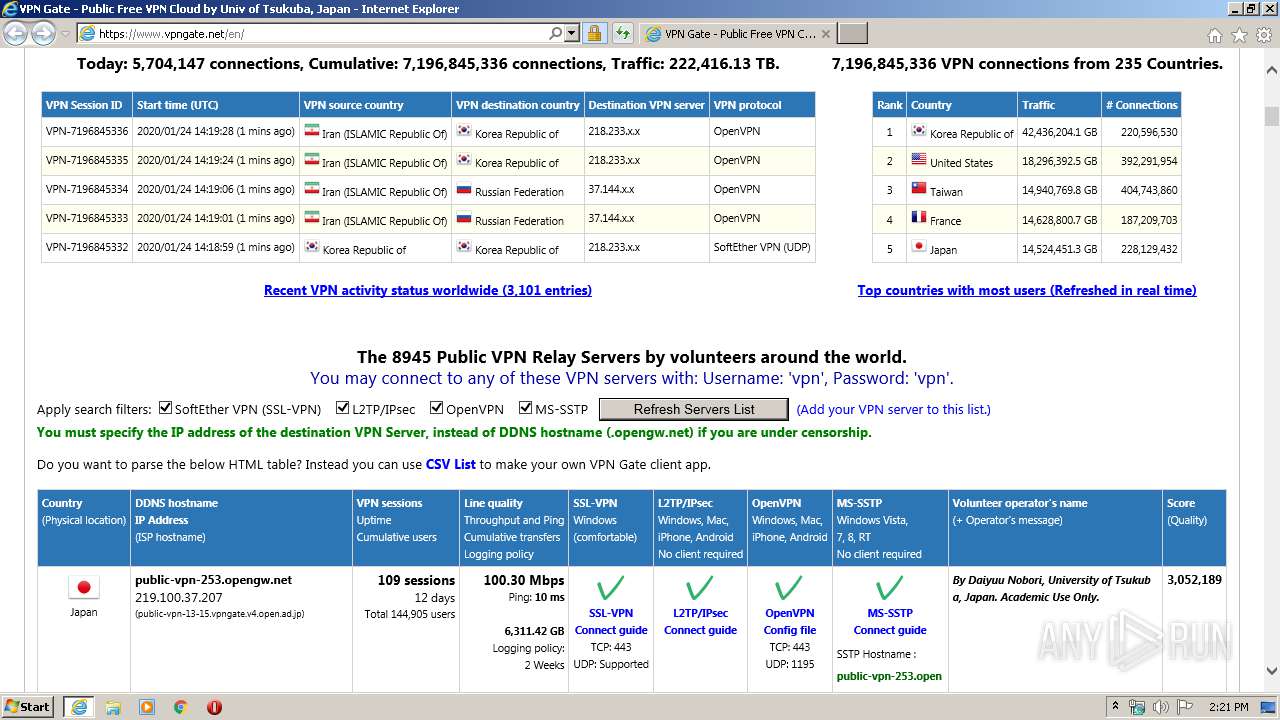Click the MS-SSTP green checkmark icon
This screenshot has width=1280, height=720.
click(889, 588)
